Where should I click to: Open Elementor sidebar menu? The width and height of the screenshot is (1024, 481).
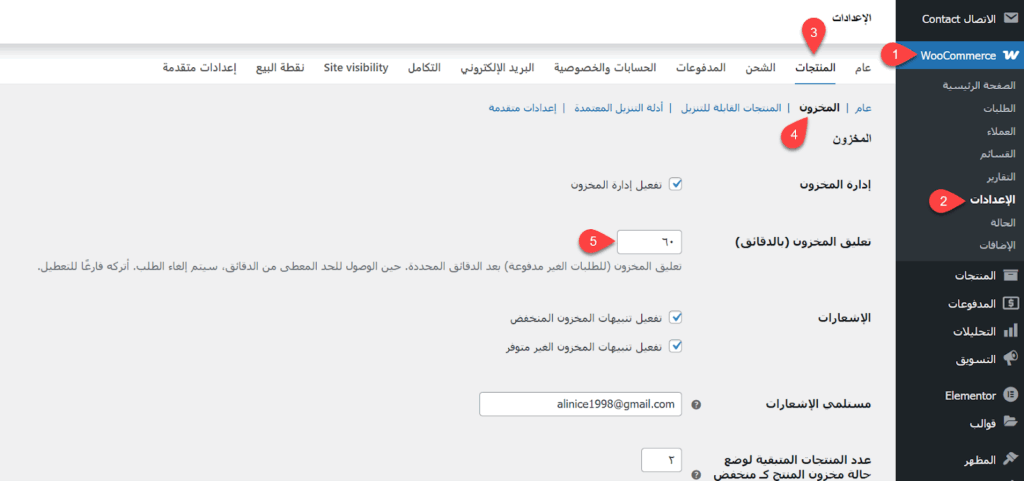[960, 395]
